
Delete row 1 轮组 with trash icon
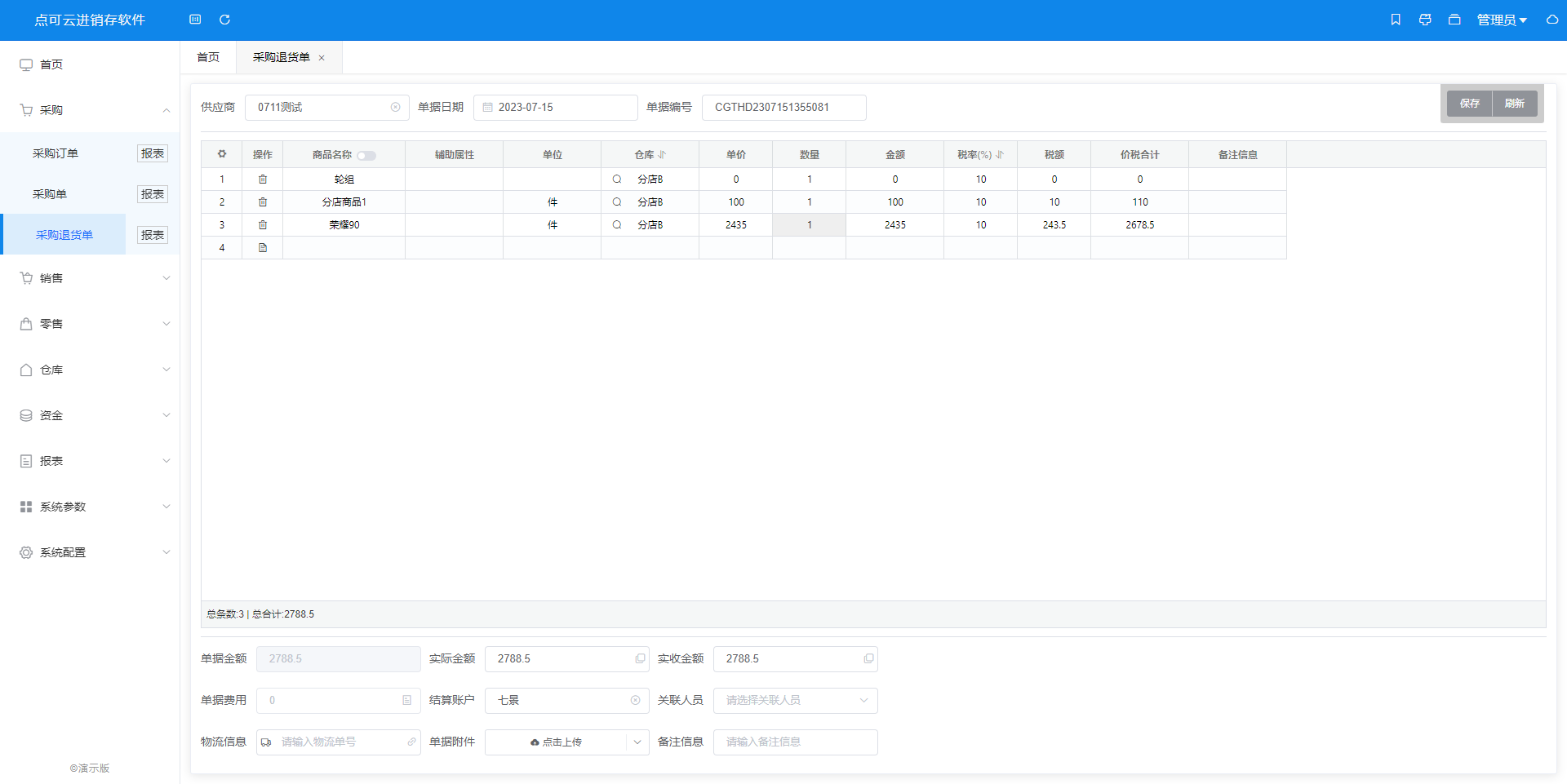263,179
